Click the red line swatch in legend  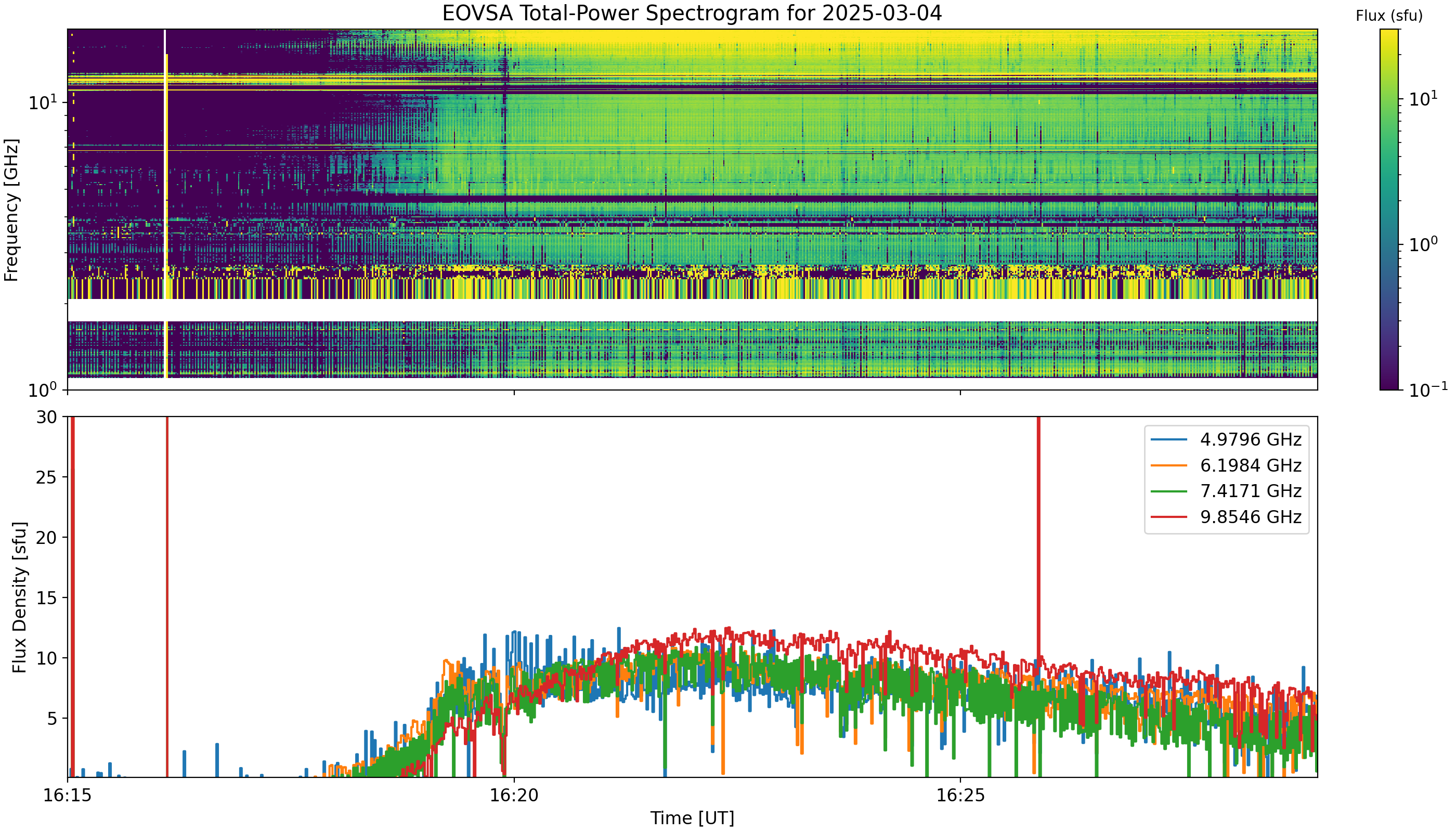pos(1168,516)
